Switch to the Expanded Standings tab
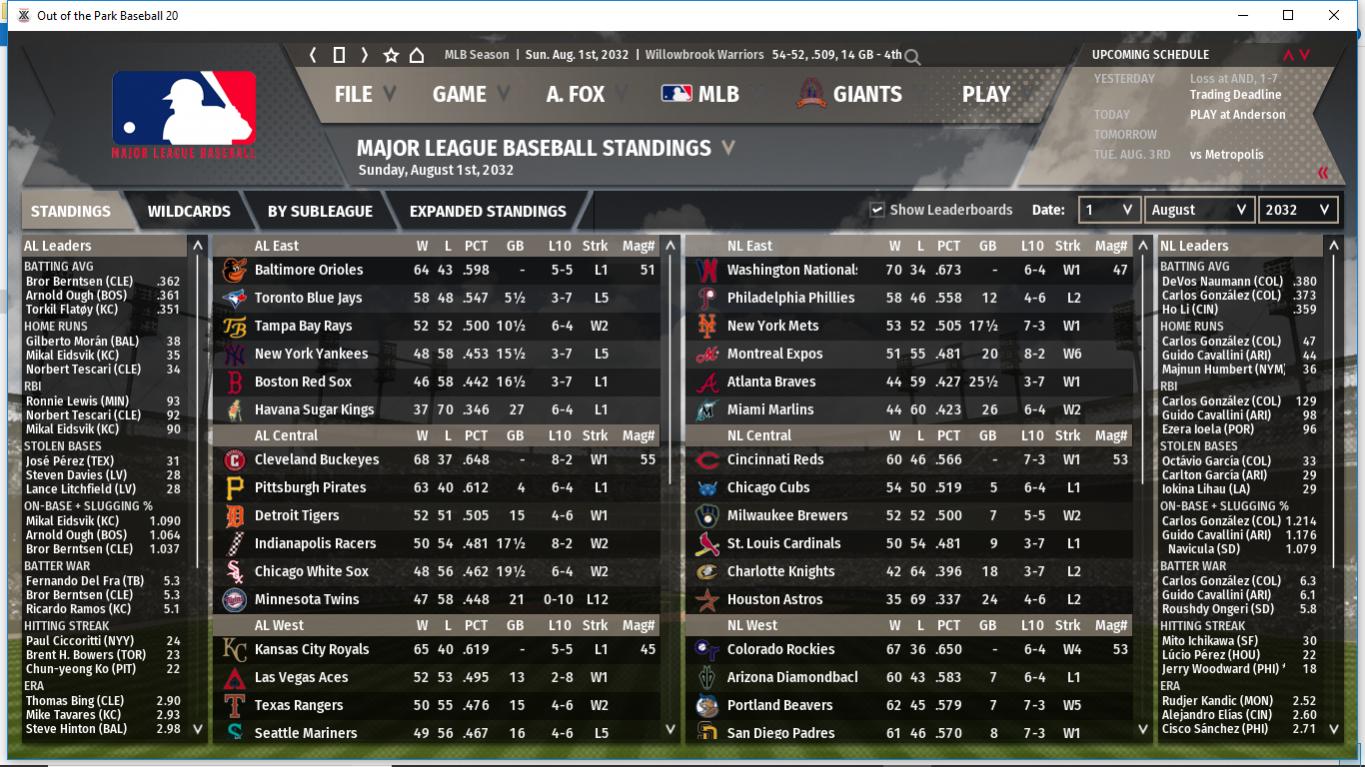 [488, 211]
